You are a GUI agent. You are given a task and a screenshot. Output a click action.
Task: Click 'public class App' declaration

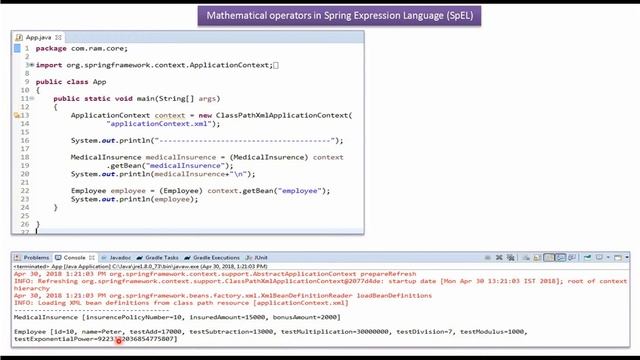(71, 82)
